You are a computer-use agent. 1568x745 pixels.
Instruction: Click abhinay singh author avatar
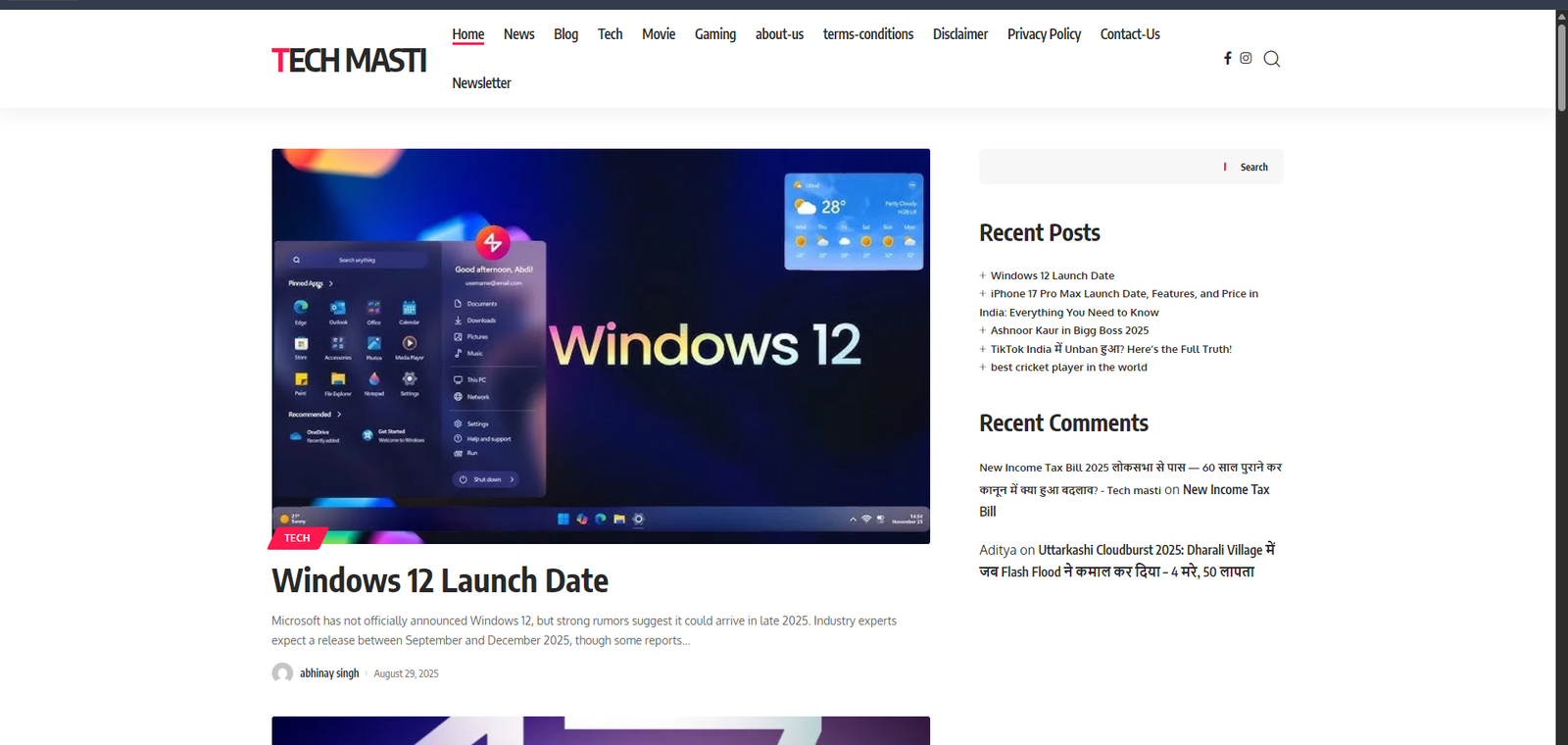[x=282, y=673]
